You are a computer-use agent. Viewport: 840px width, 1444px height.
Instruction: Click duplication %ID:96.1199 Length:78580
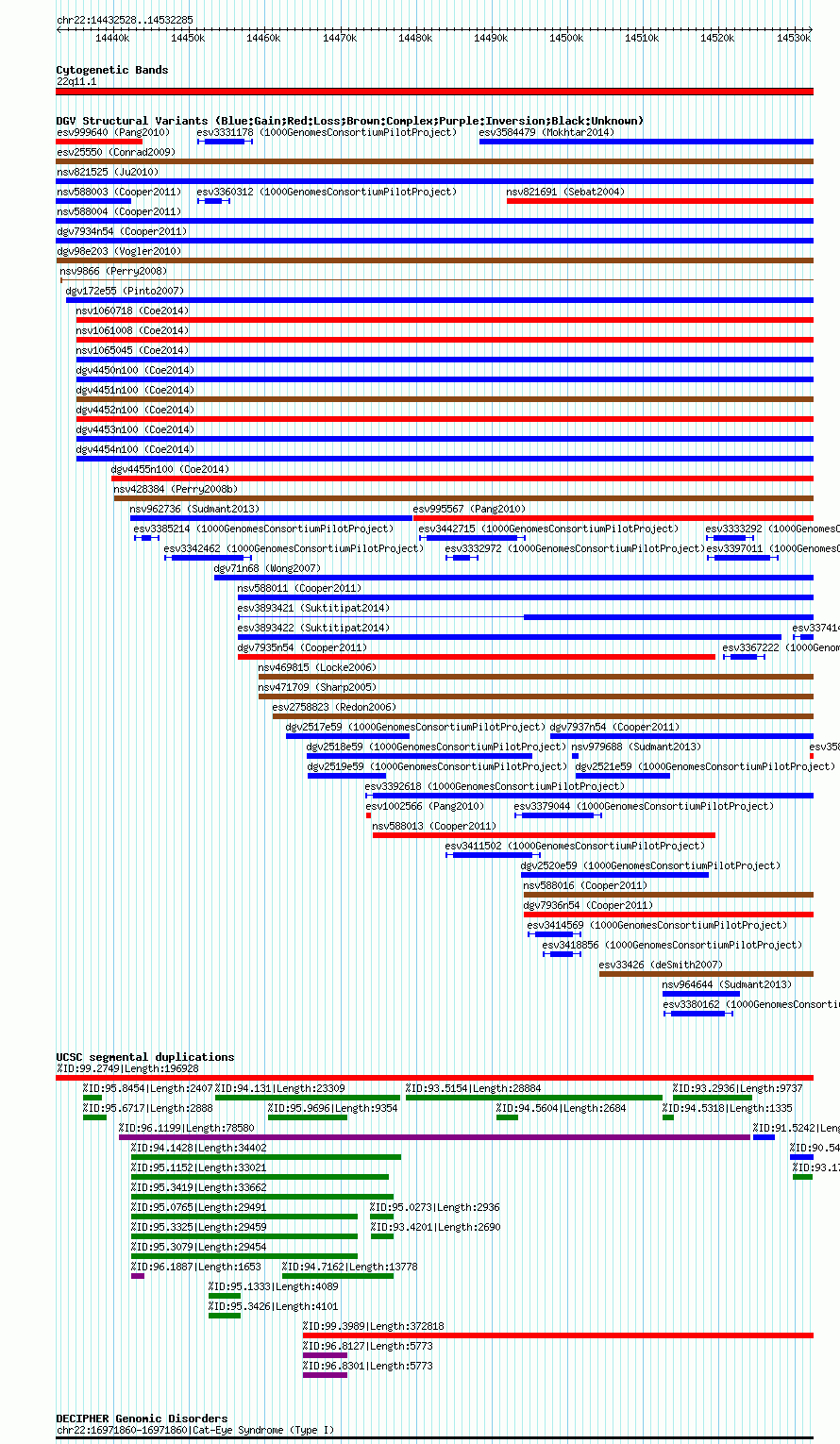434,1137
